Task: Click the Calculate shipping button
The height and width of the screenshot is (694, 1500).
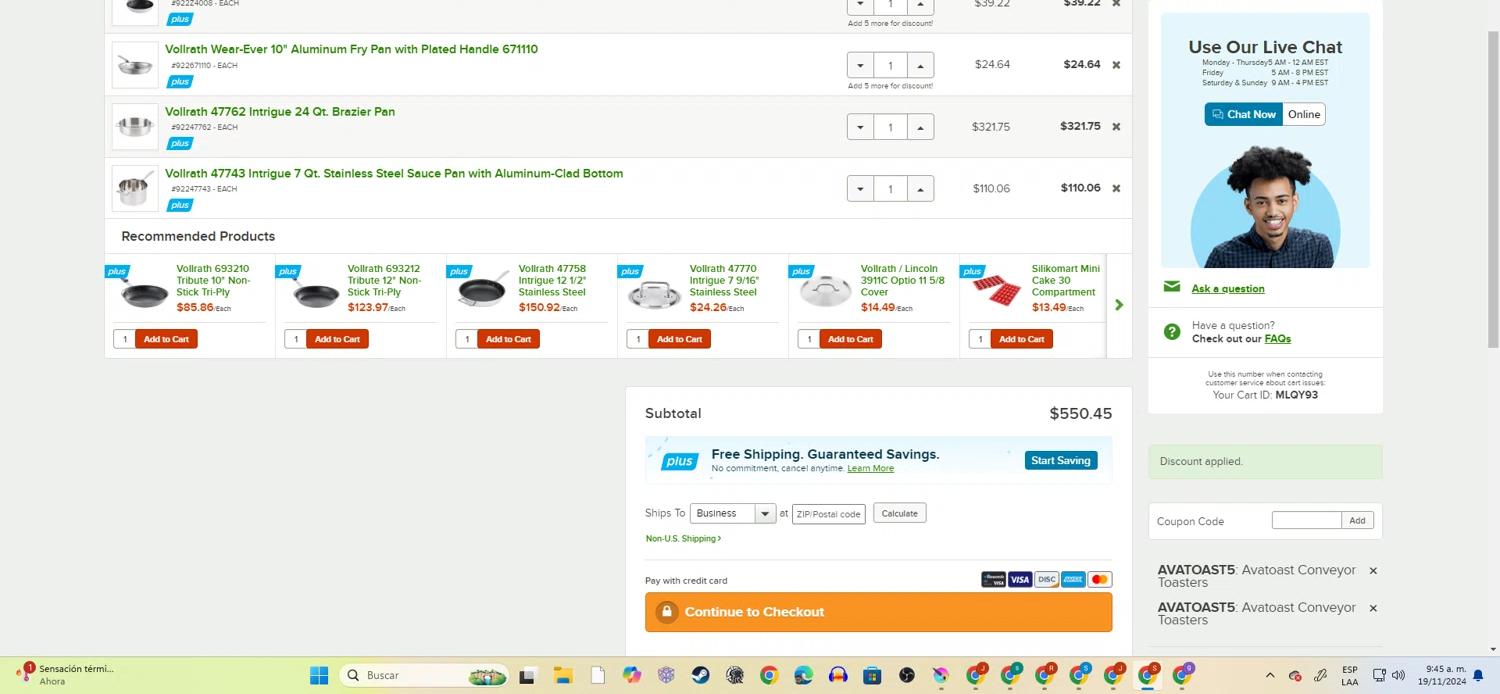Action: tap(899, 513)
